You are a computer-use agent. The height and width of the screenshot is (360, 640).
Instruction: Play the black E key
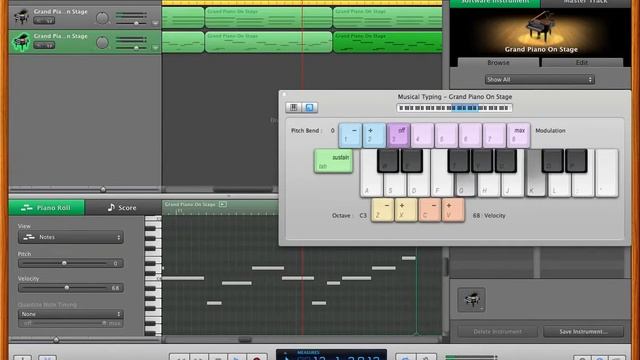click(x=411, y=160)
